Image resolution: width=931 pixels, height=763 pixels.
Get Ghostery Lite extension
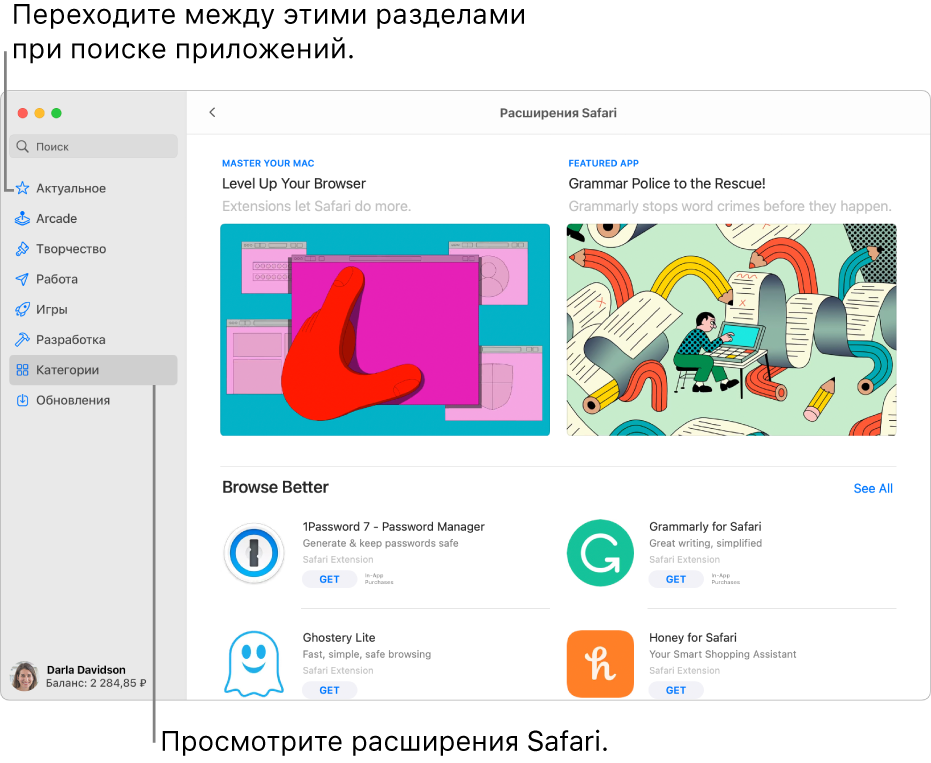tap(330, 690)
